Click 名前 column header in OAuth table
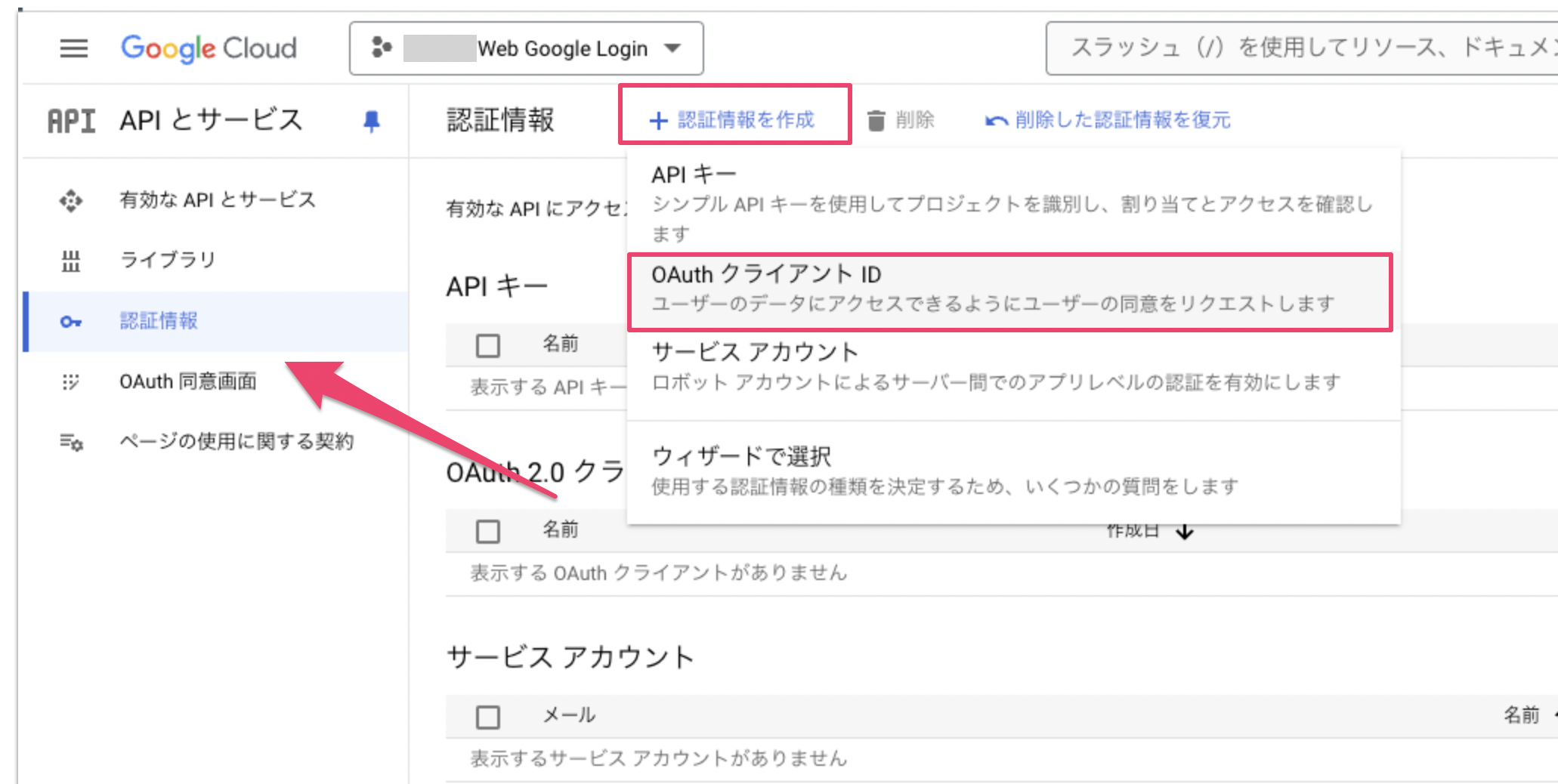 coord(561,529)
